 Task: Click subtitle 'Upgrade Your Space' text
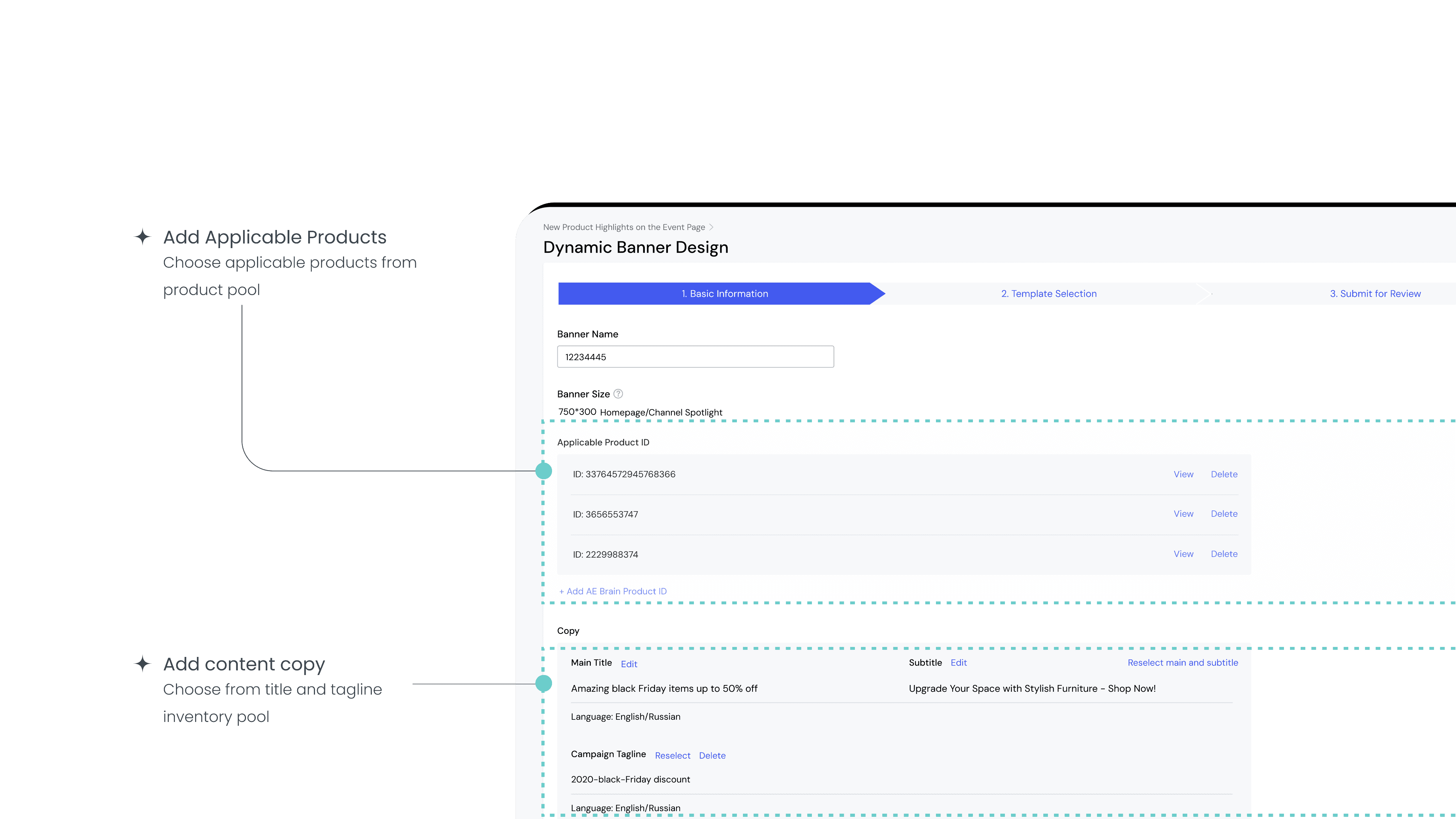pyautogui.click(x=1032, y=689)
